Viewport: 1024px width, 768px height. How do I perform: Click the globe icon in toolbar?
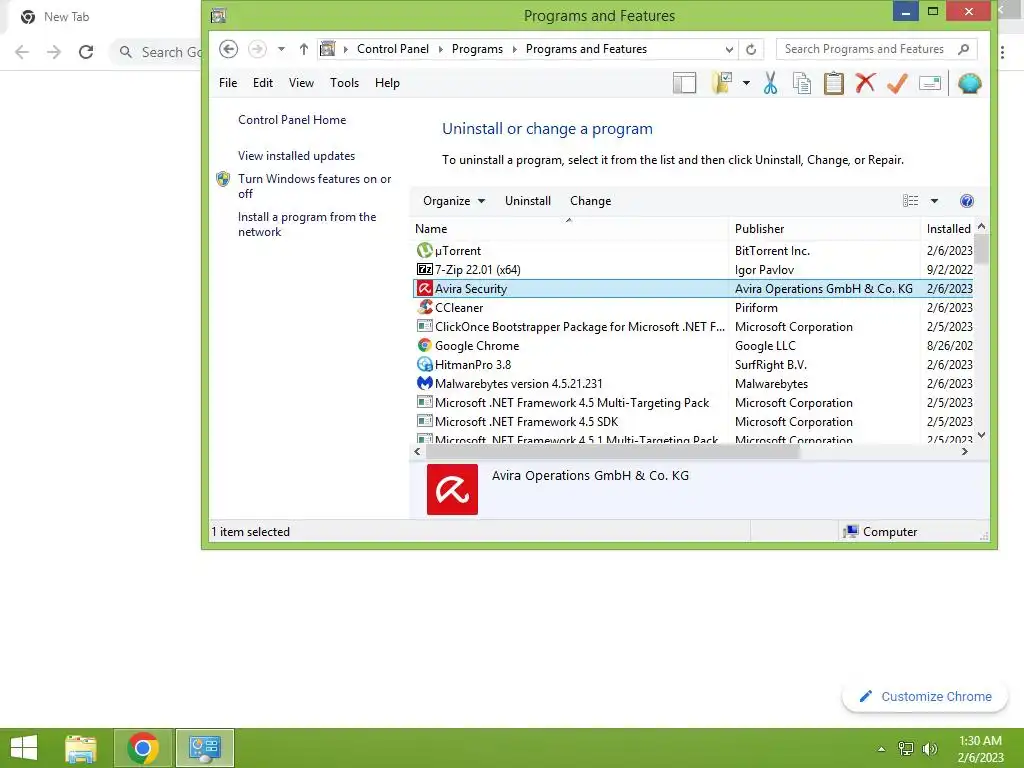tap(970, 83)
